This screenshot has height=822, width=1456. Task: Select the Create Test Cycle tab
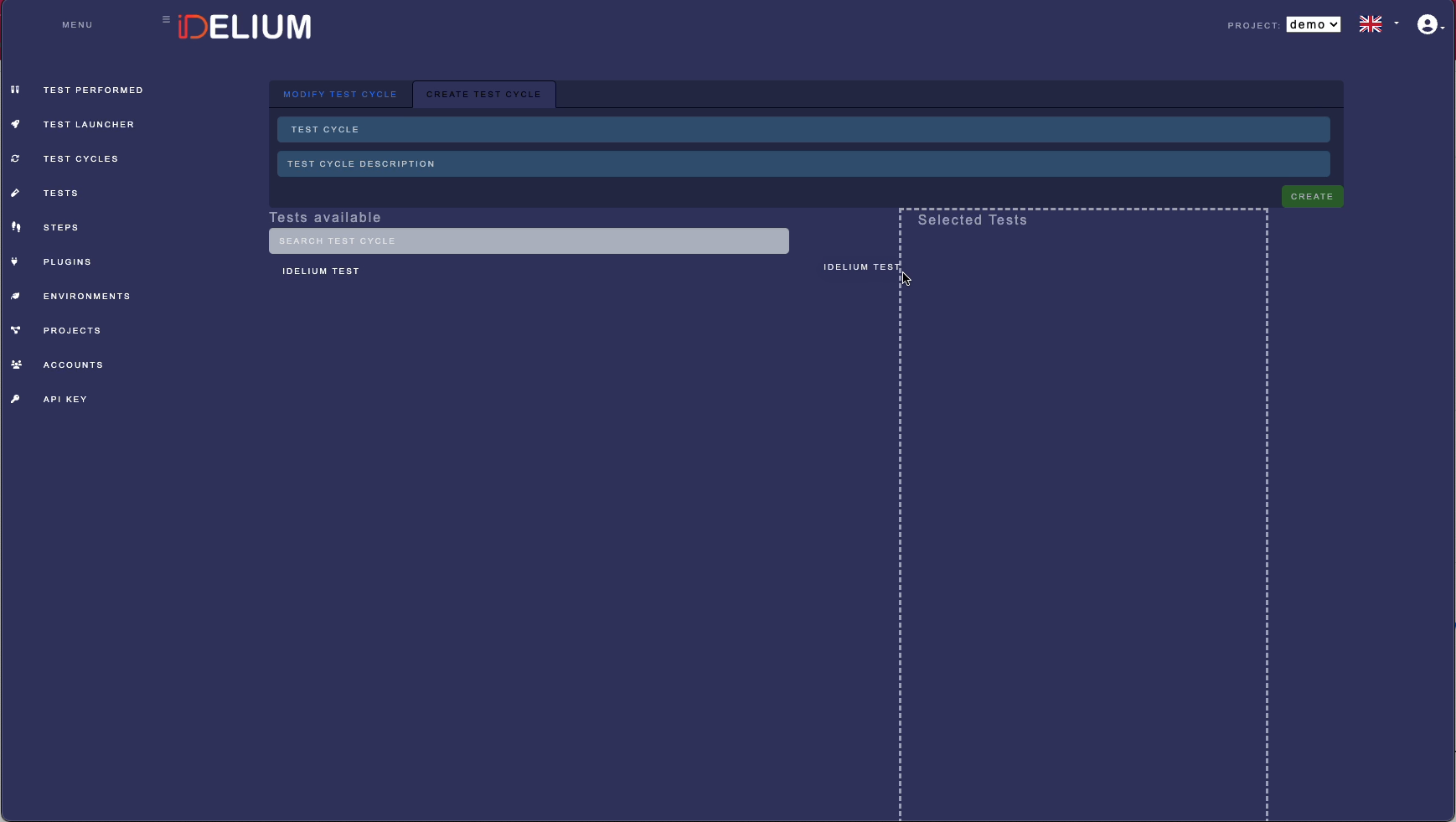coord(484,95)
